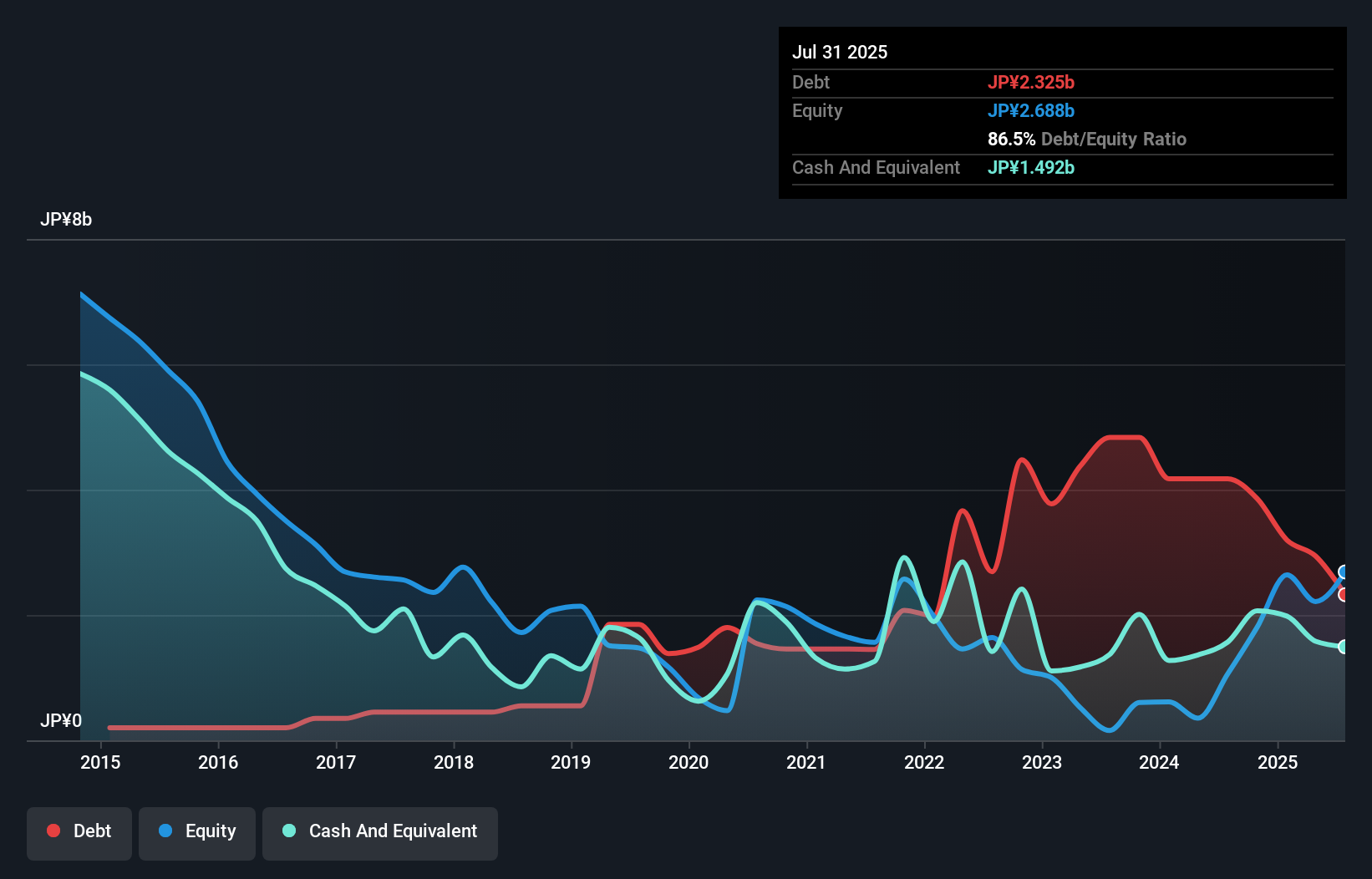The height and width of the screenshot is (879, 1372).
Task: Click the red dot as Debt color swatch
Action: [53, 831]
